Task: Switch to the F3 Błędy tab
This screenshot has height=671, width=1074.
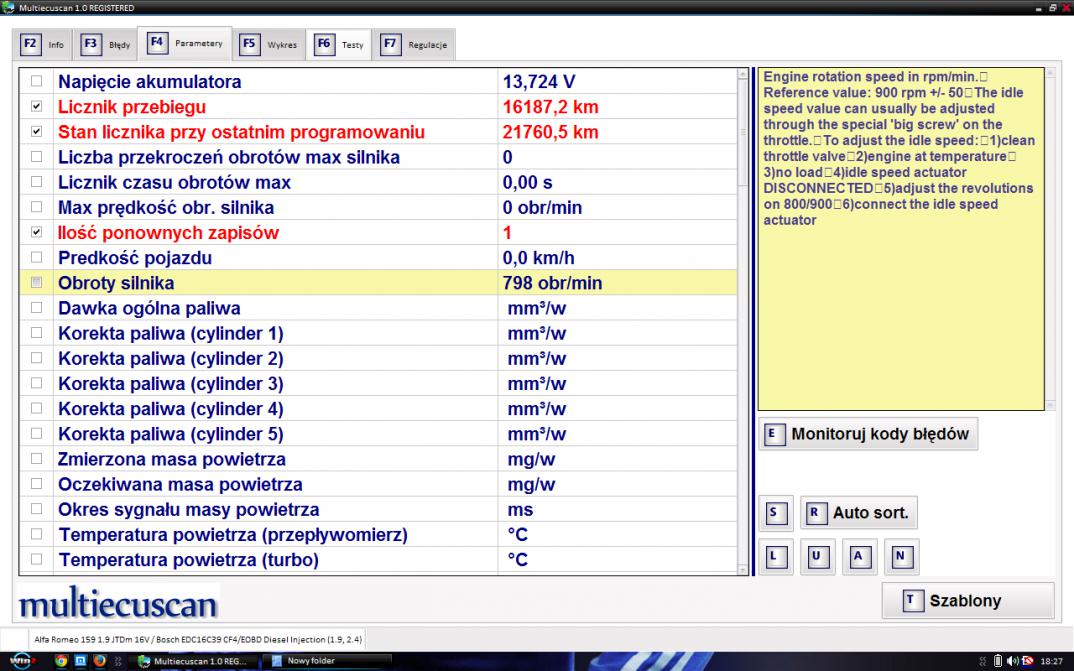Action: (x=106, y=45)
